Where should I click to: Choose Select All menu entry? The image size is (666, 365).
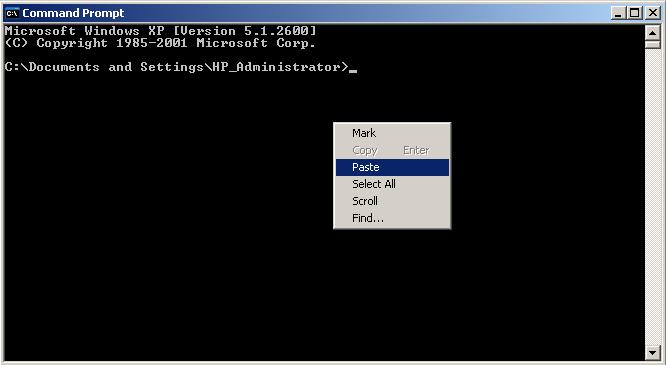coord(392,184)
